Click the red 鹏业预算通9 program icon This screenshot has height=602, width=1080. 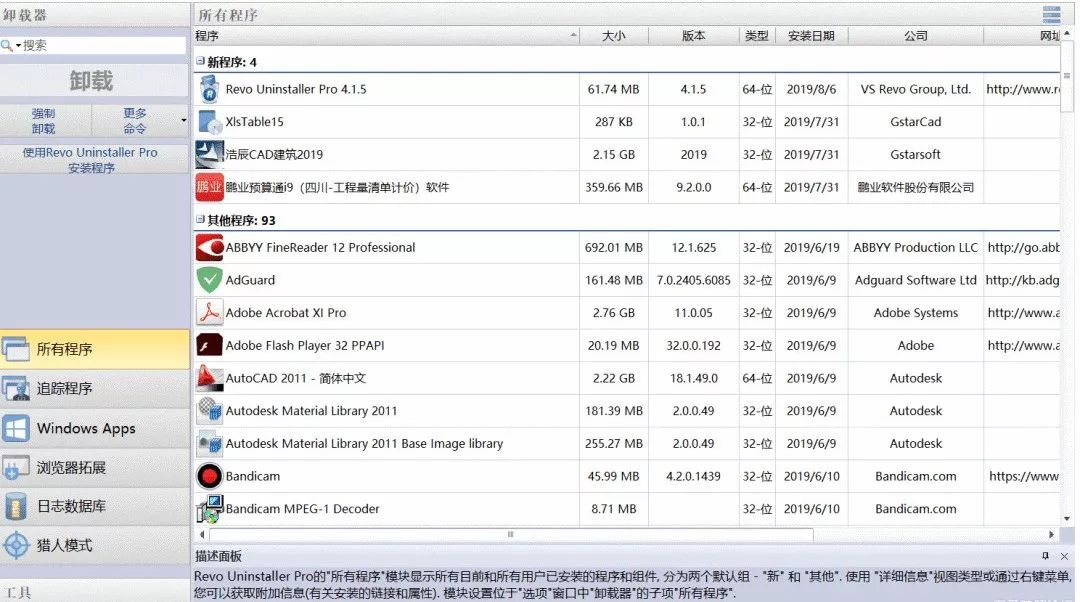pyautogui.click(x=209, y=187)
